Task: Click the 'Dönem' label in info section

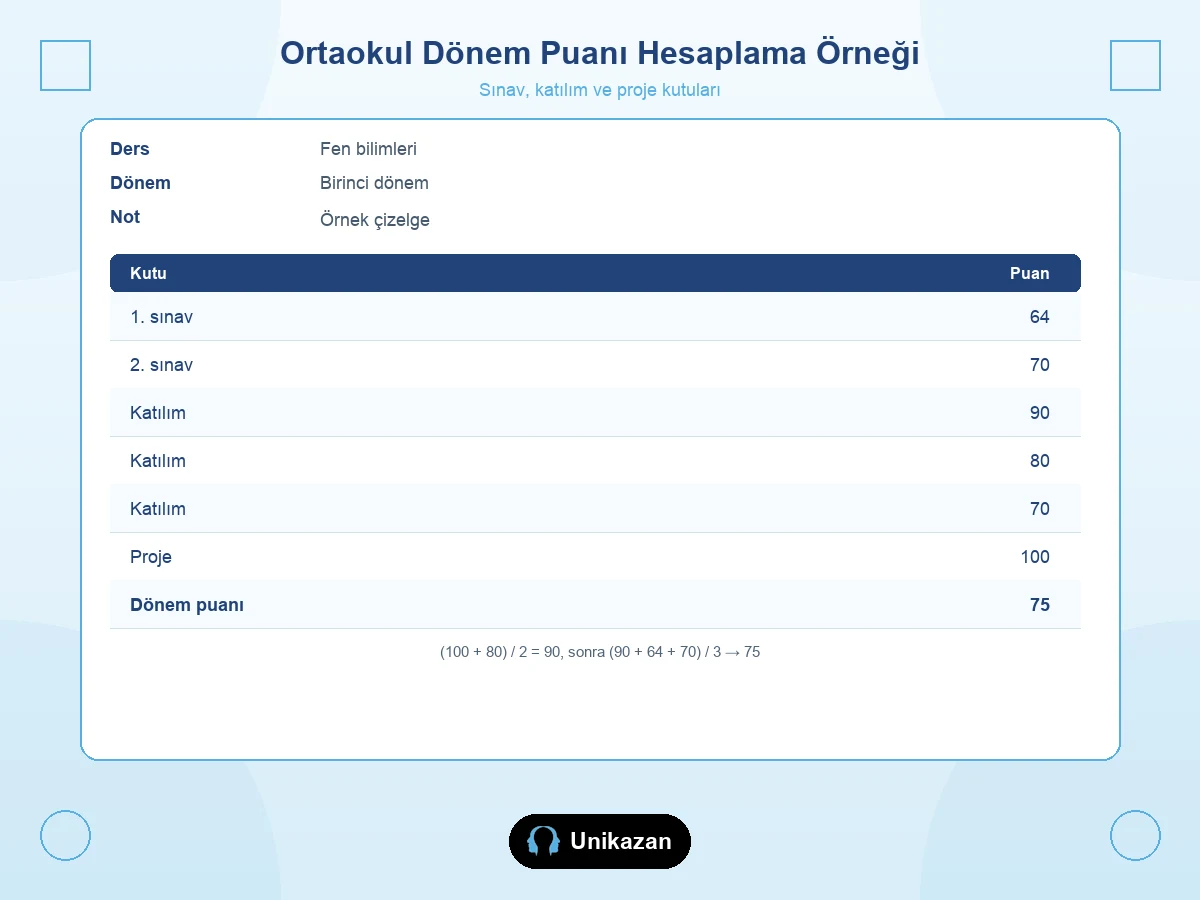Action: (x=140, y=183)
